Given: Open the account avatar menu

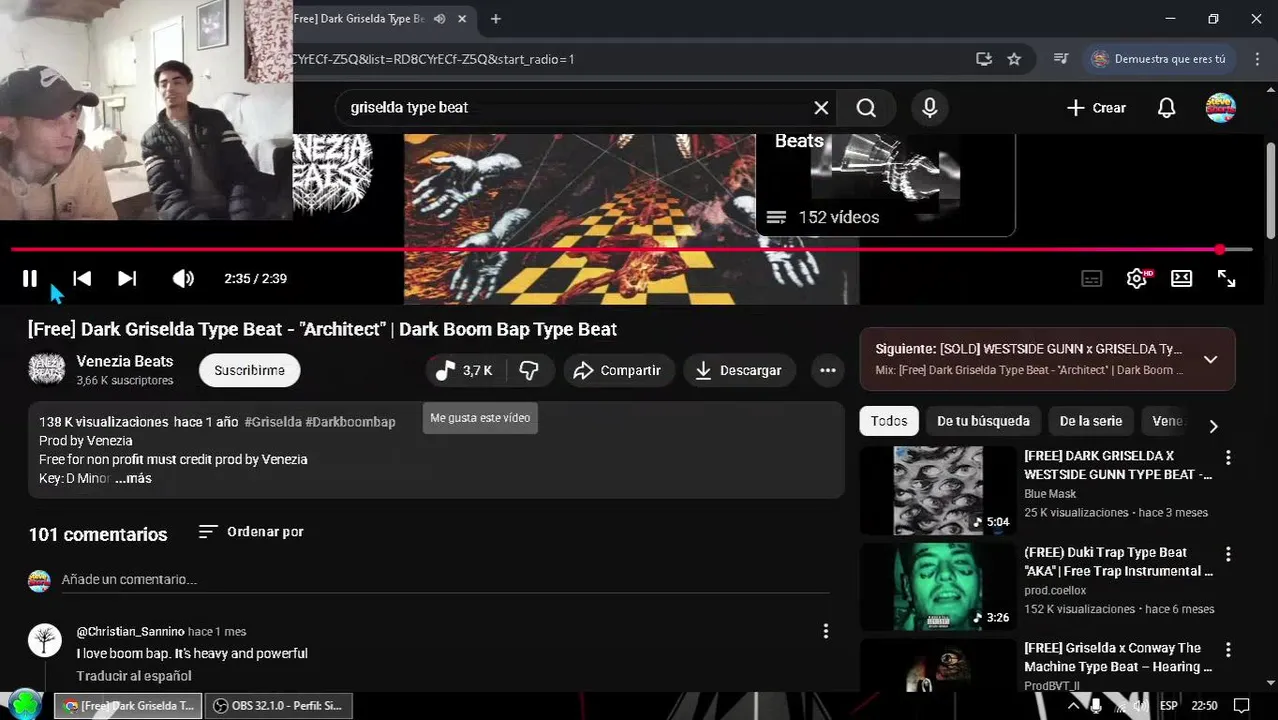Looking at the screenshot, I should pyautogui.click(x=1221, y=108).
